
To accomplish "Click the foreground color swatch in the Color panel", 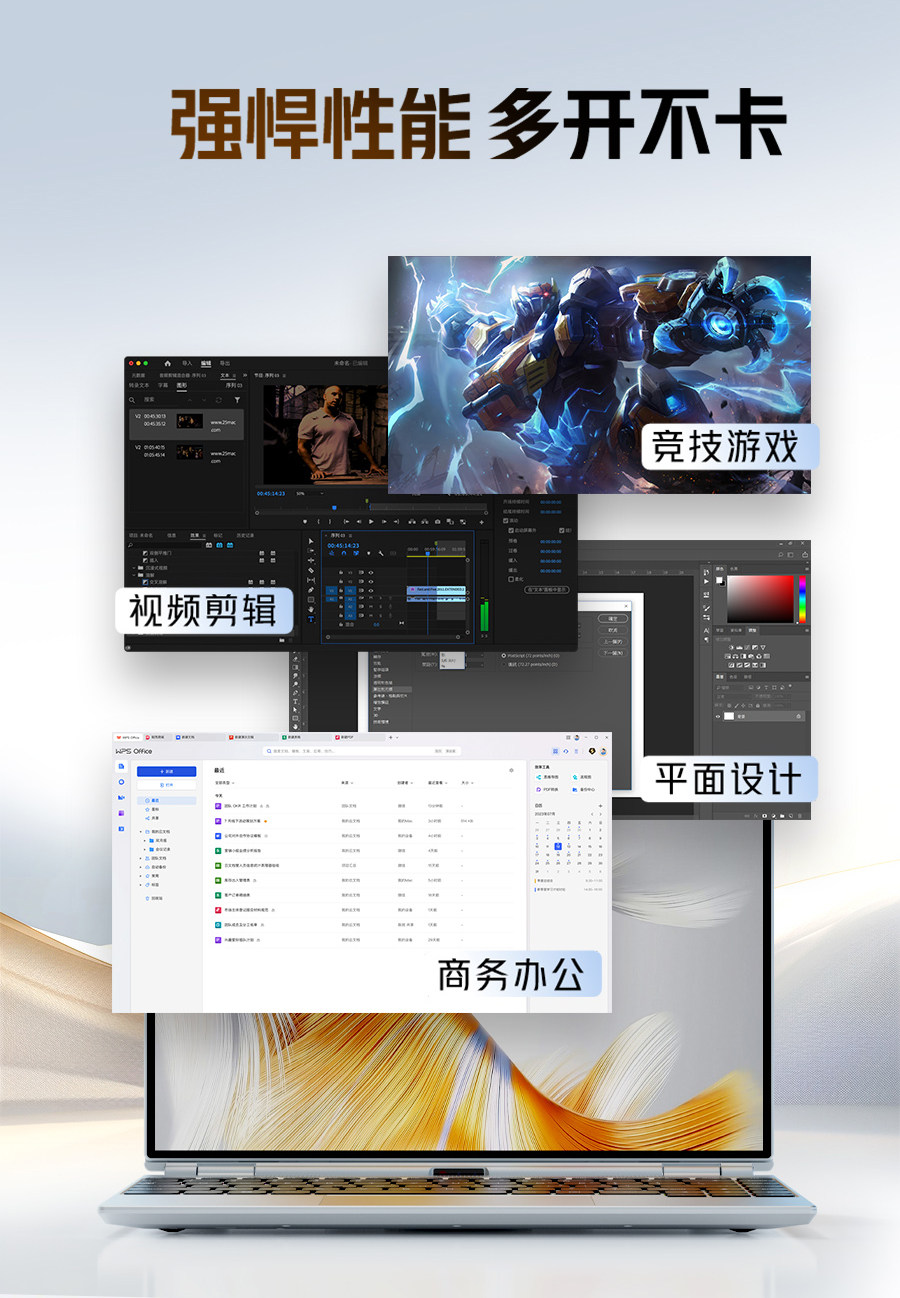I will pos(719,580).
